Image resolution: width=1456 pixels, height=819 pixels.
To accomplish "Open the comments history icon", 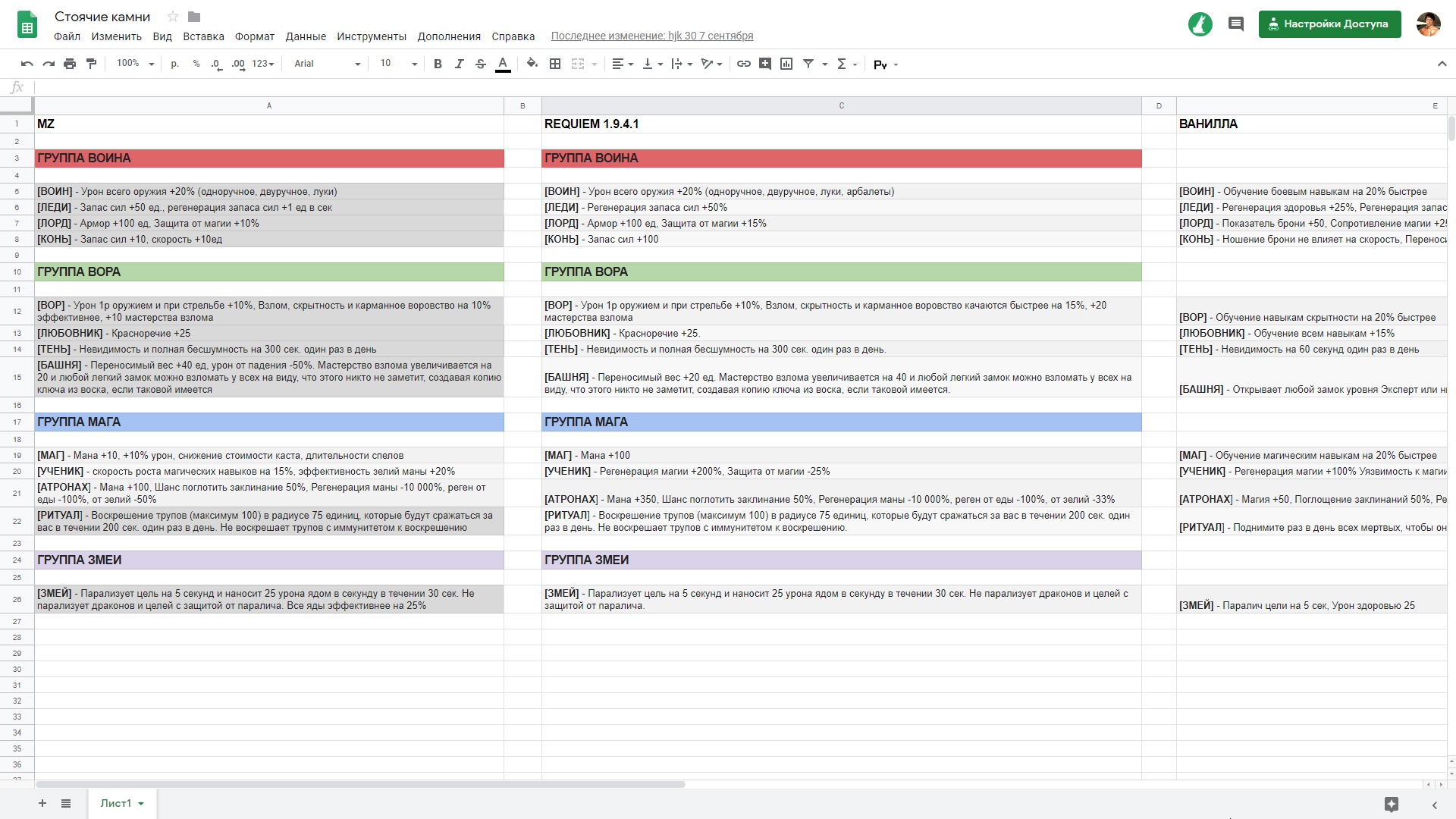I will (1236, 24).
